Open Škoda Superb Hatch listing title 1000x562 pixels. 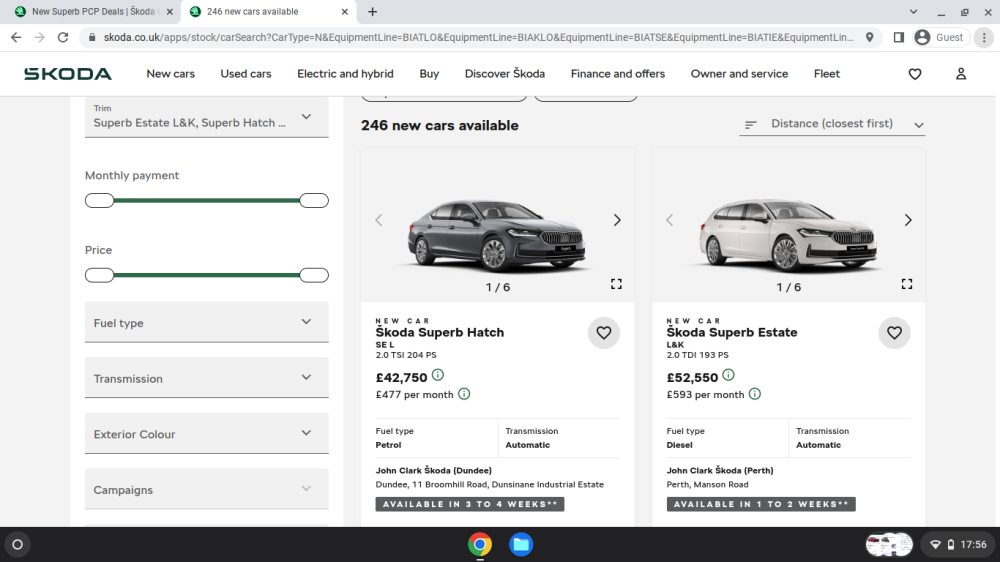(439, 332)
